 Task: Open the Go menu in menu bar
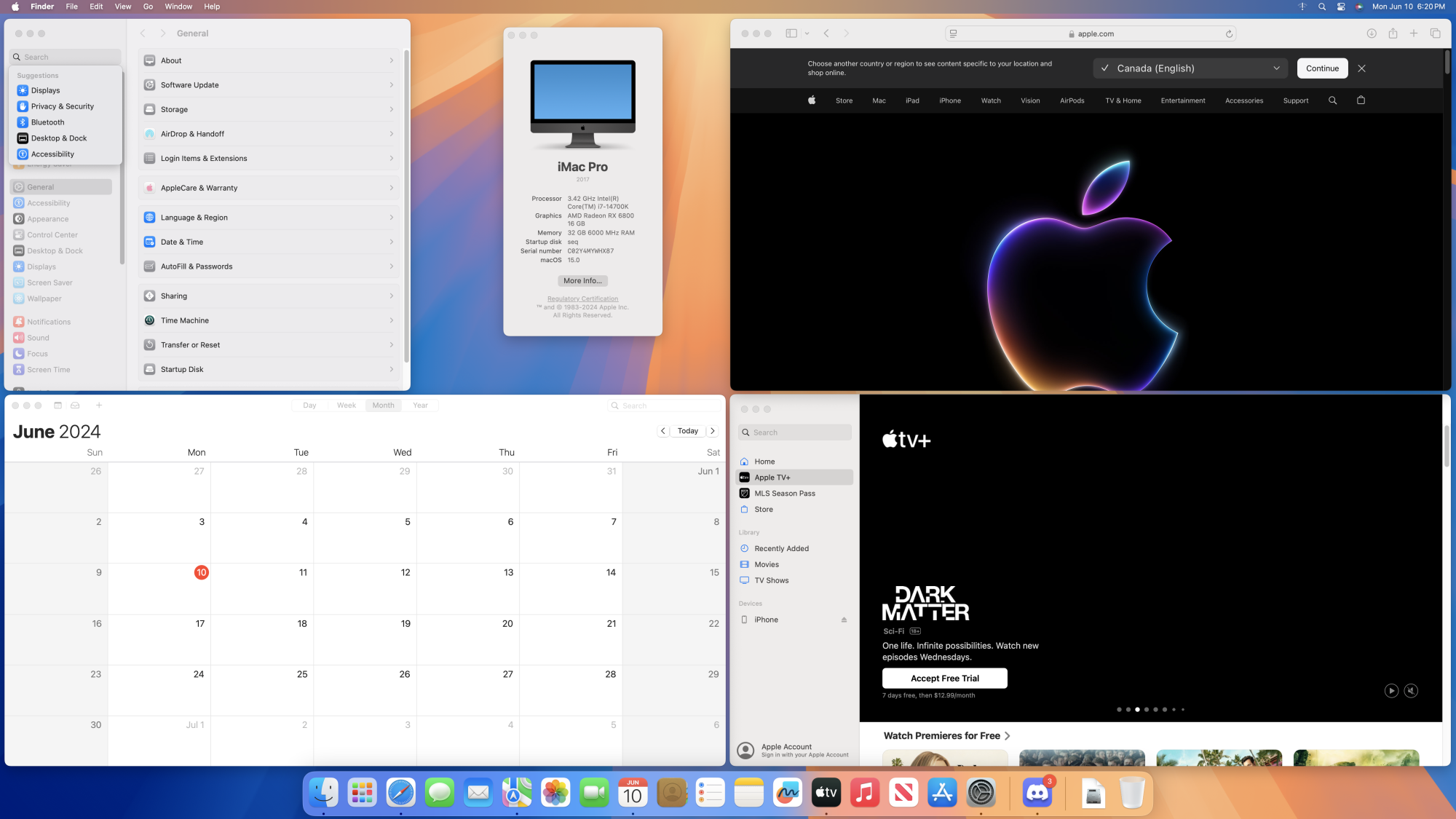(x=148, y=7)
